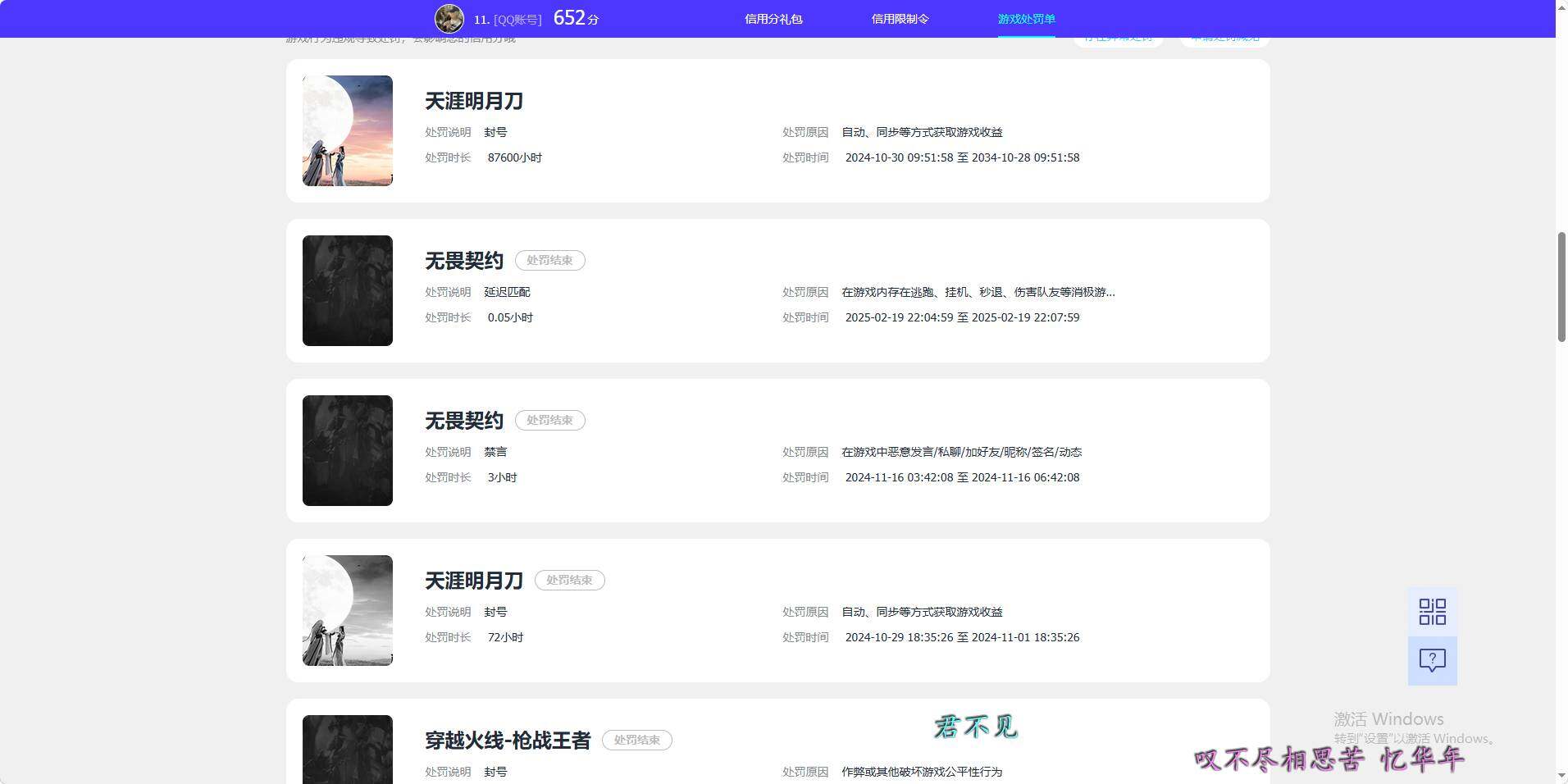Open the QR code icon on the sidebar

[1432, 612]
